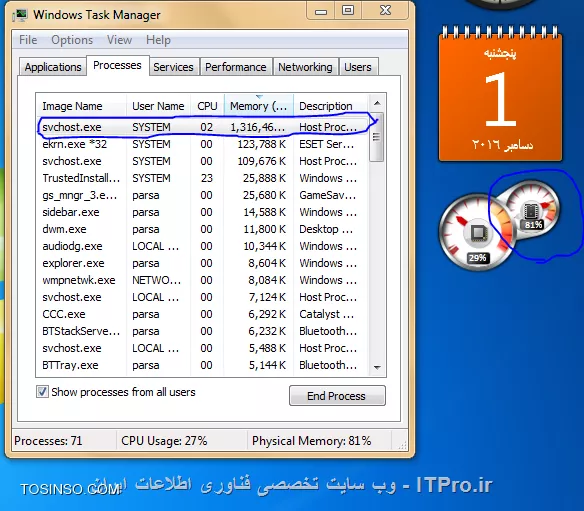Open the File menu
This screenshot has width=584, height=511.
[28, 40]
